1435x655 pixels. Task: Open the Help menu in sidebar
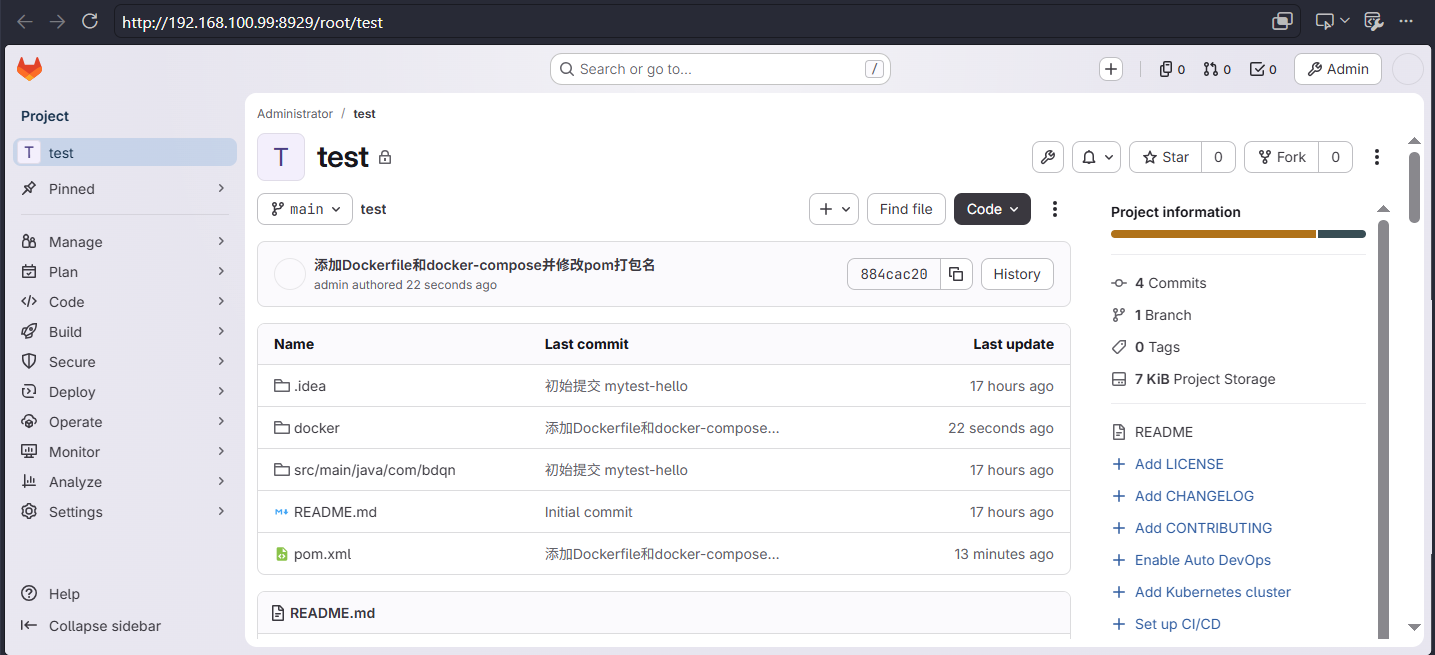pyautogui.click(x=51, y=594)
